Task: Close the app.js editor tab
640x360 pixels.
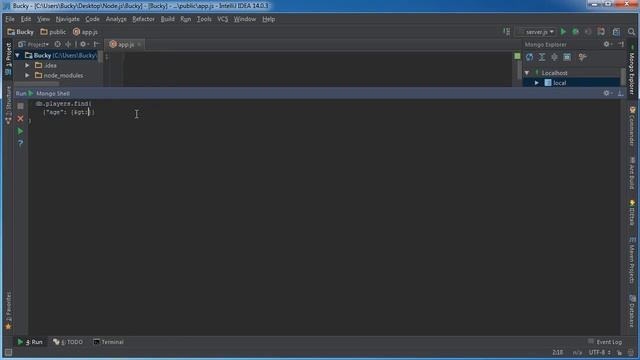Action: click(x=139, y=44)
